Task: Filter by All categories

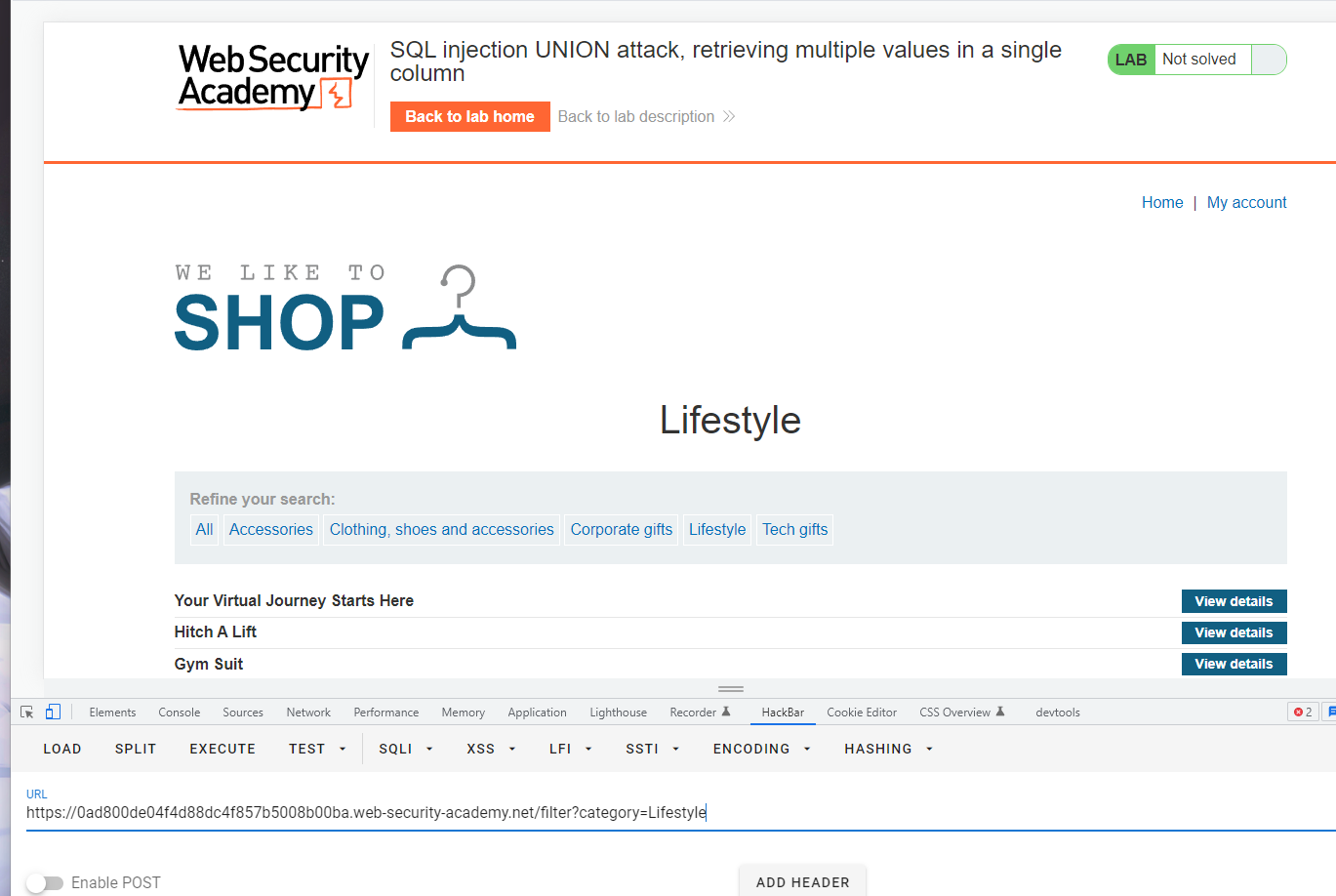Action: point(204,529)
